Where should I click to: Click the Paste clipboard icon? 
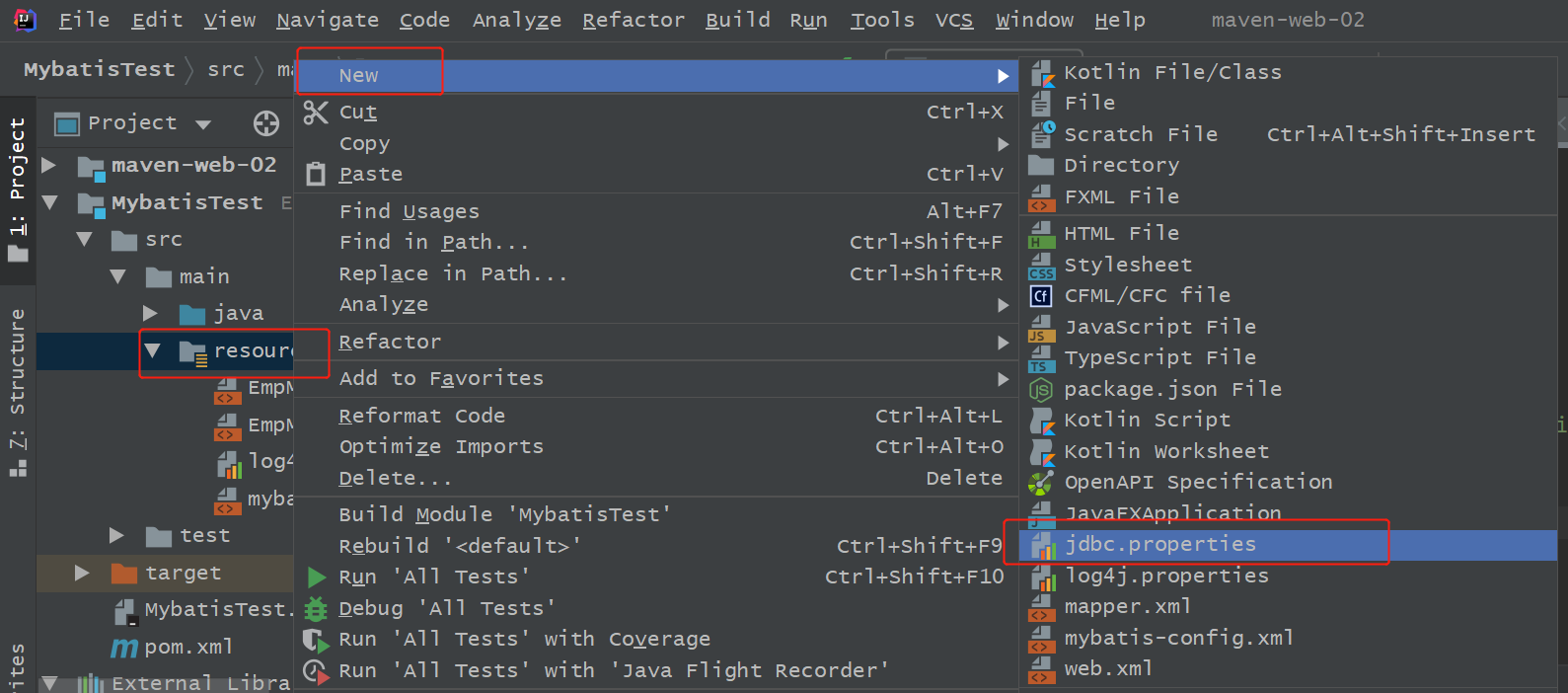coord(316,175)
